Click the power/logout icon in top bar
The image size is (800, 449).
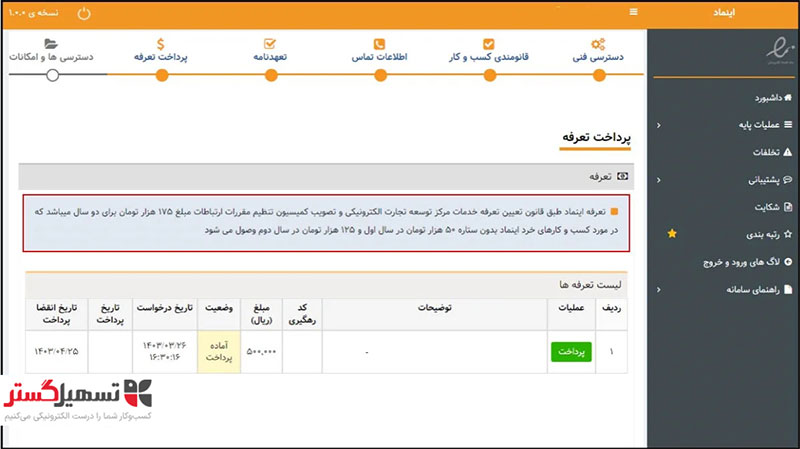(x=83, y=13)
